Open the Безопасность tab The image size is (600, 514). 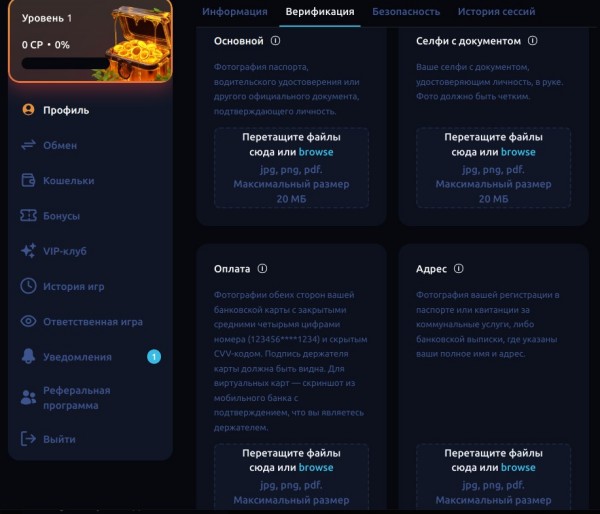click(406, 12)
